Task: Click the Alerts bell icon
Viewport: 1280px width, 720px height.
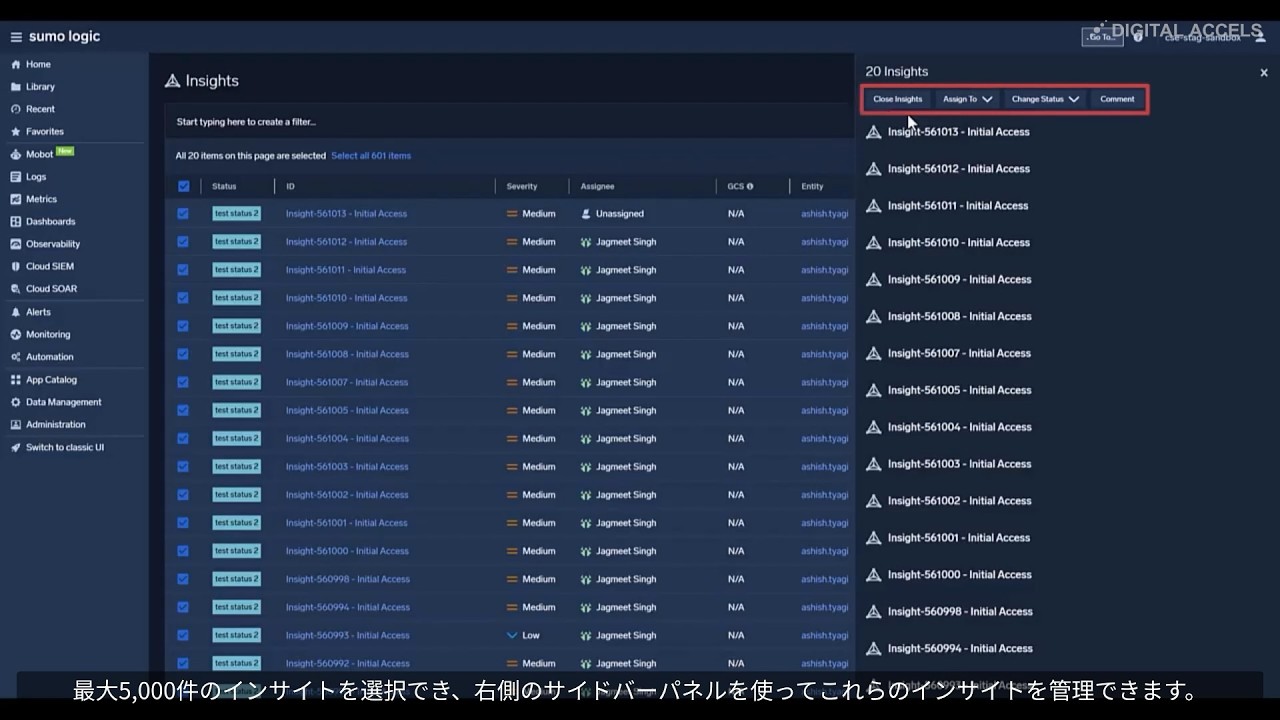Action: coord(16,312)
